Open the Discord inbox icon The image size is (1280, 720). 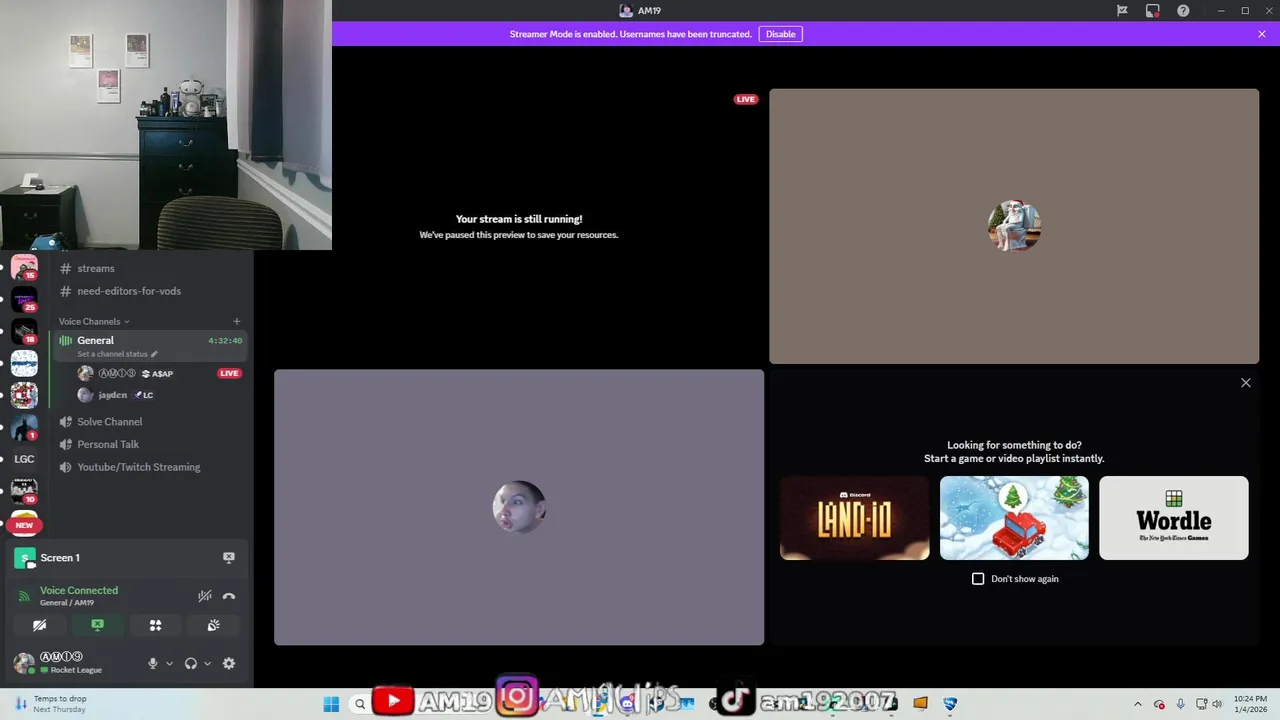1153,11
